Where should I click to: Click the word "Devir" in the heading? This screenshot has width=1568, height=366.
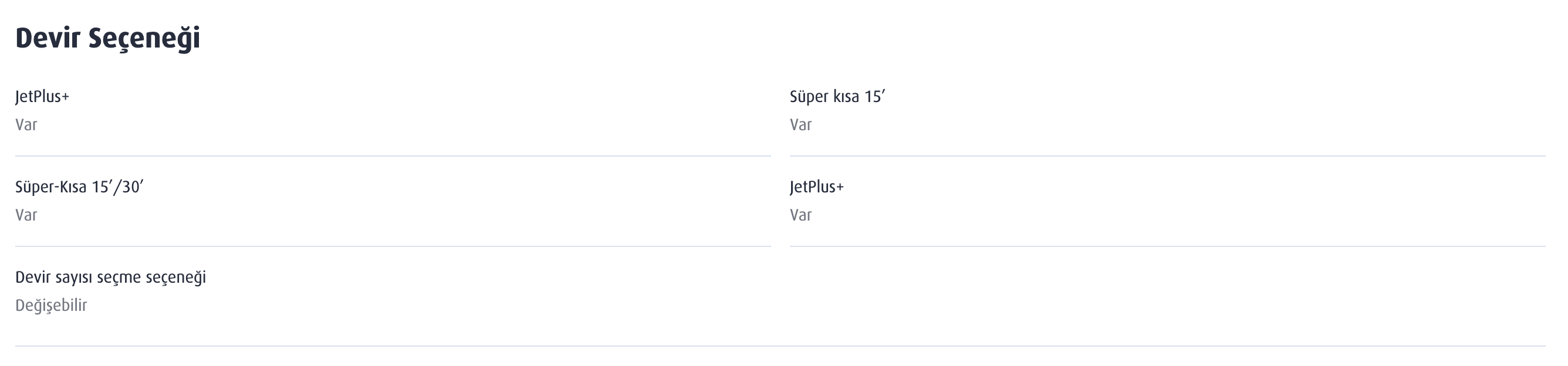coord(48,38)
